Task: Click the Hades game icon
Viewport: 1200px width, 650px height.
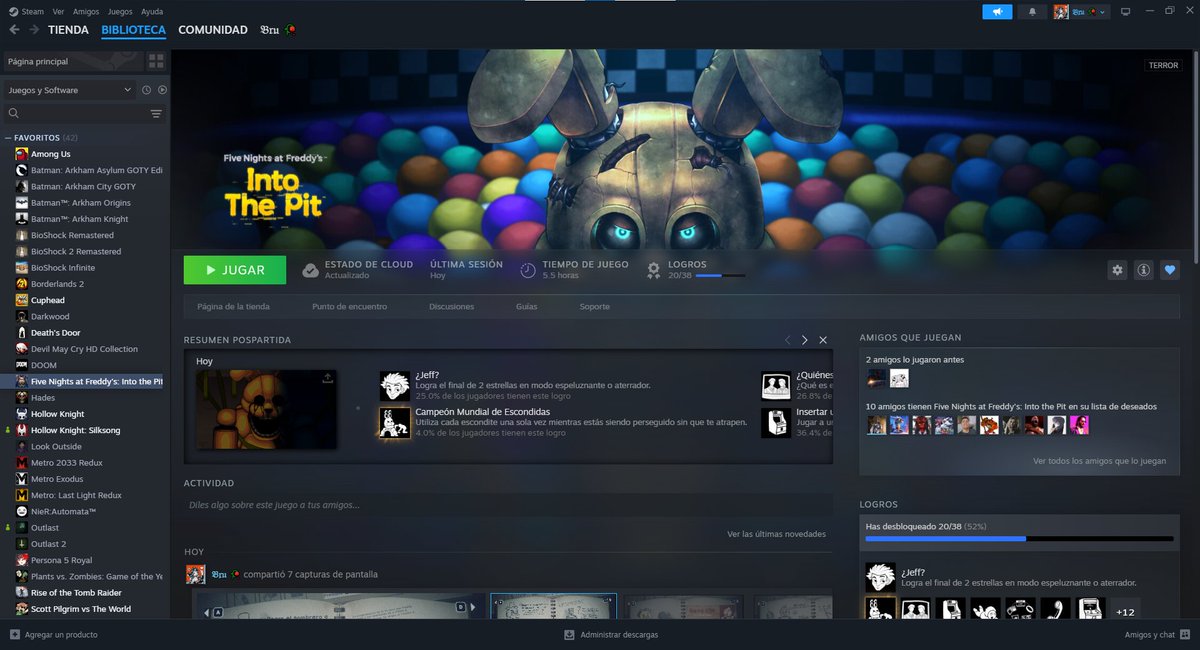Action: (21, 398)
